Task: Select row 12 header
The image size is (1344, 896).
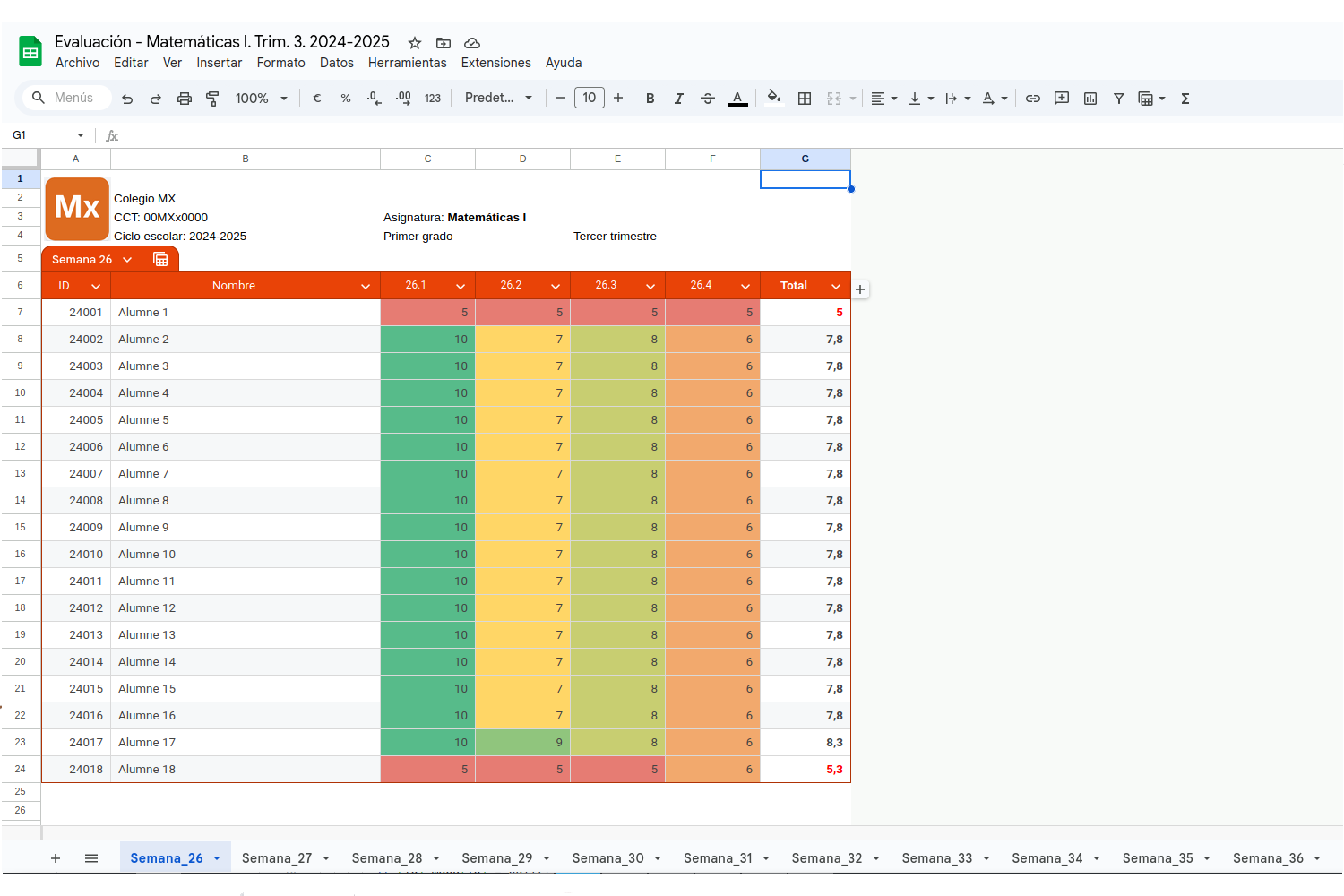Action: point(21,447)
